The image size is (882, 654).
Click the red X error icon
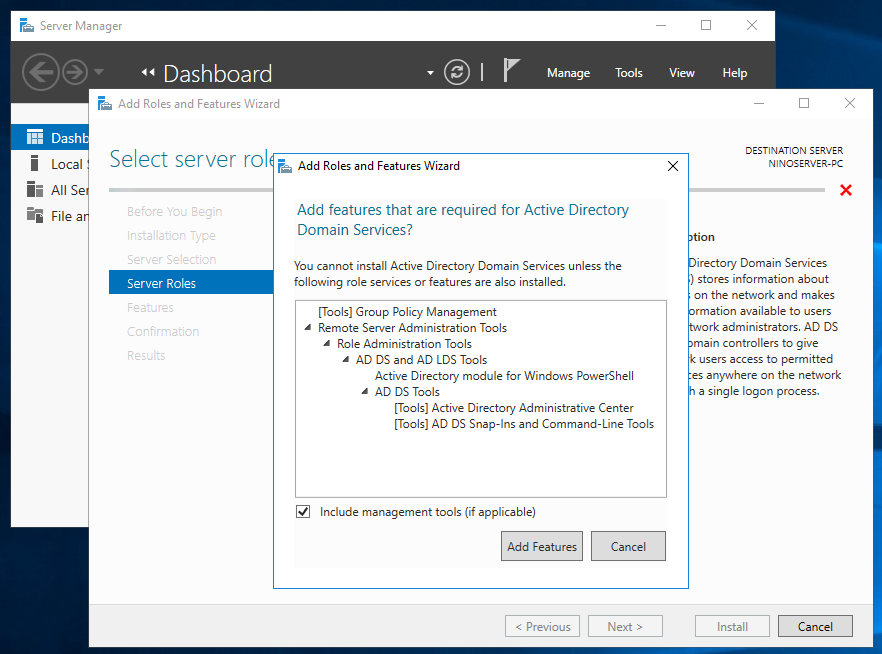point(845,190)
